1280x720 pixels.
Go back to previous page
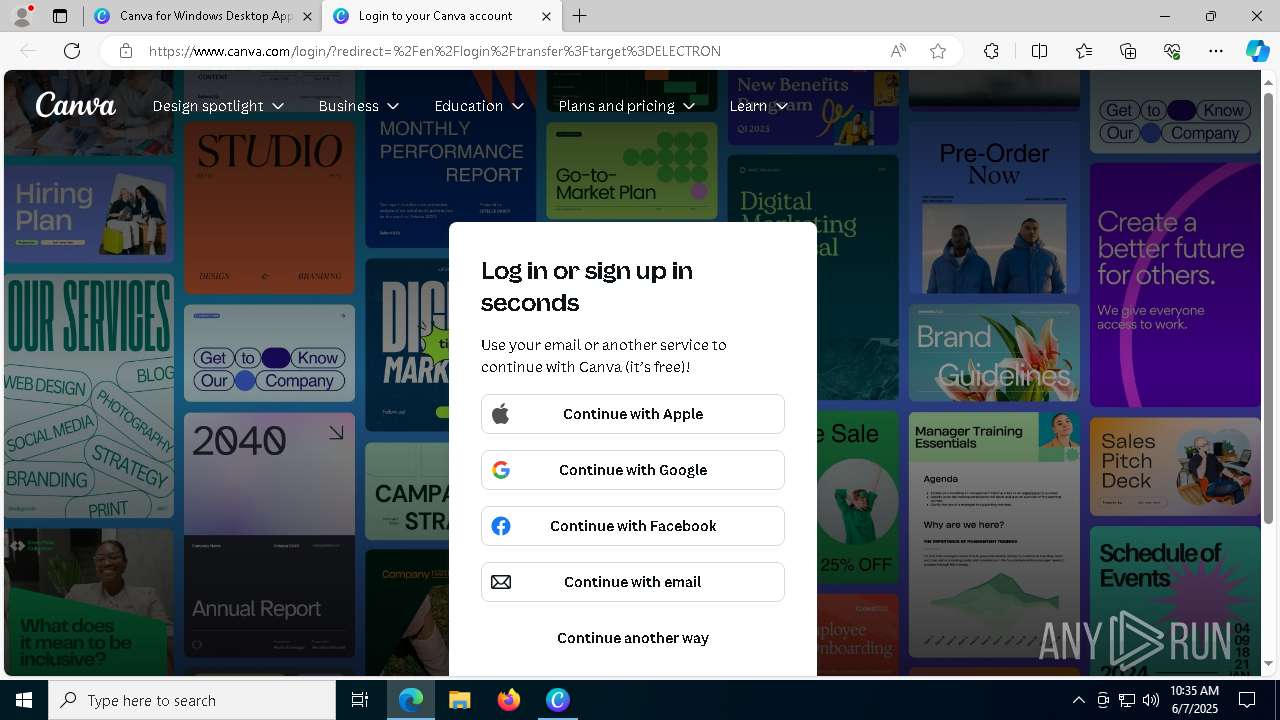28,51
